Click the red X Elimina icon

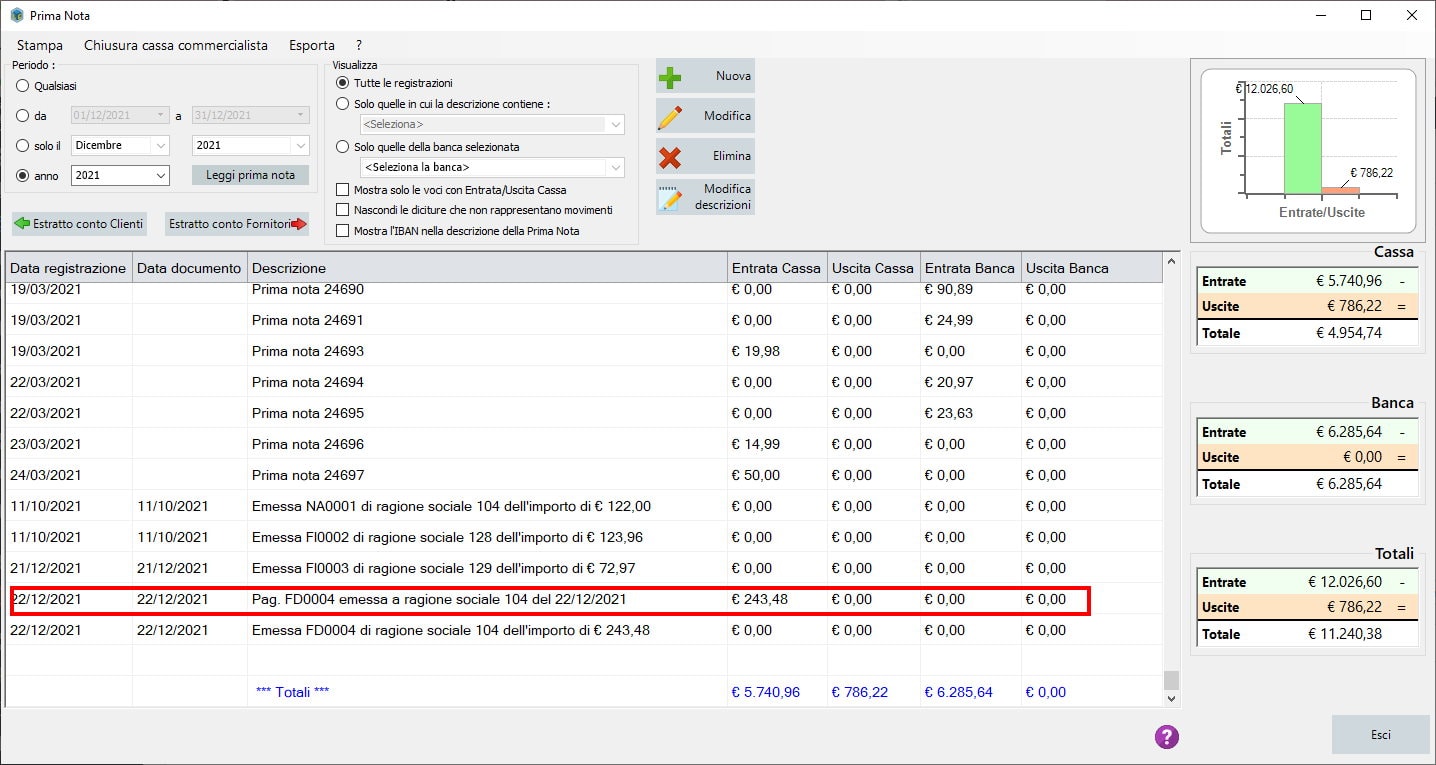point(670,157)
